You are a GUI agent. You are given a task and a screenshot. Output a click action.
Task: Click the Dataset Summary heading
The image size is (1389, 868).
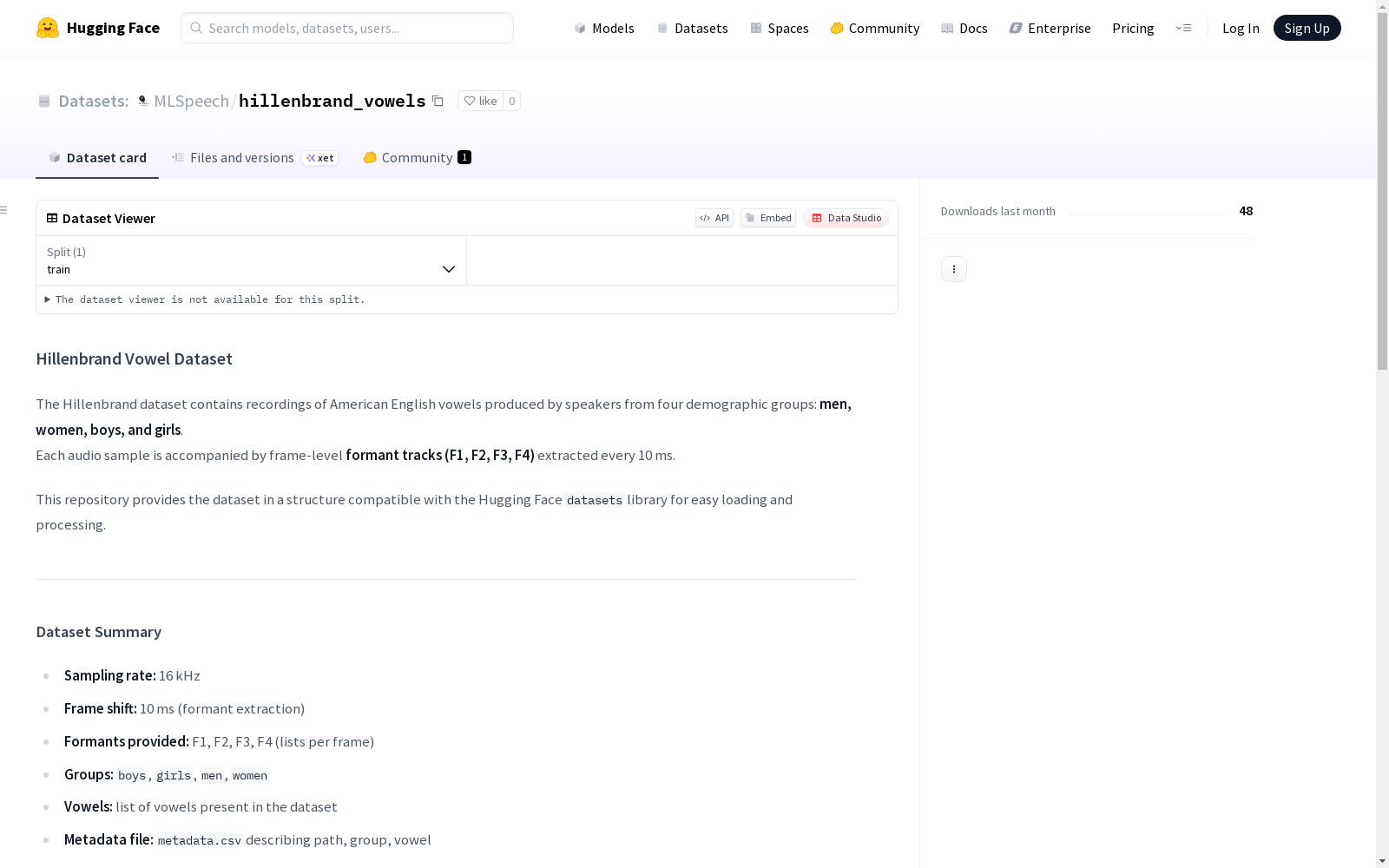click(98, 632)
